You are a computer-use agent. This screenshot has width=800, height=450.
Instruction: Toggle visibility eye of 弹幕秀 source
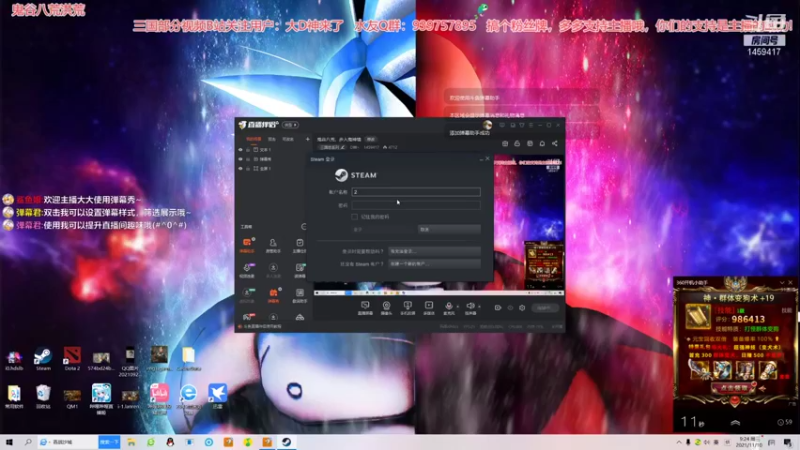tap(241, 159)
